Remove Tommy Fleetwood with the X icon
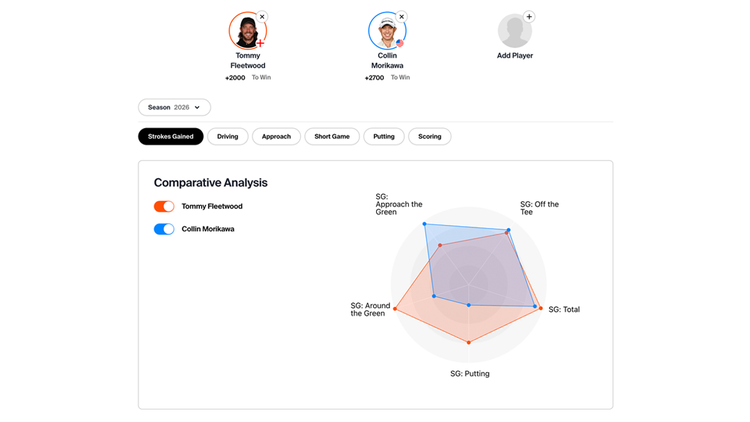 (x=262, y=17)
